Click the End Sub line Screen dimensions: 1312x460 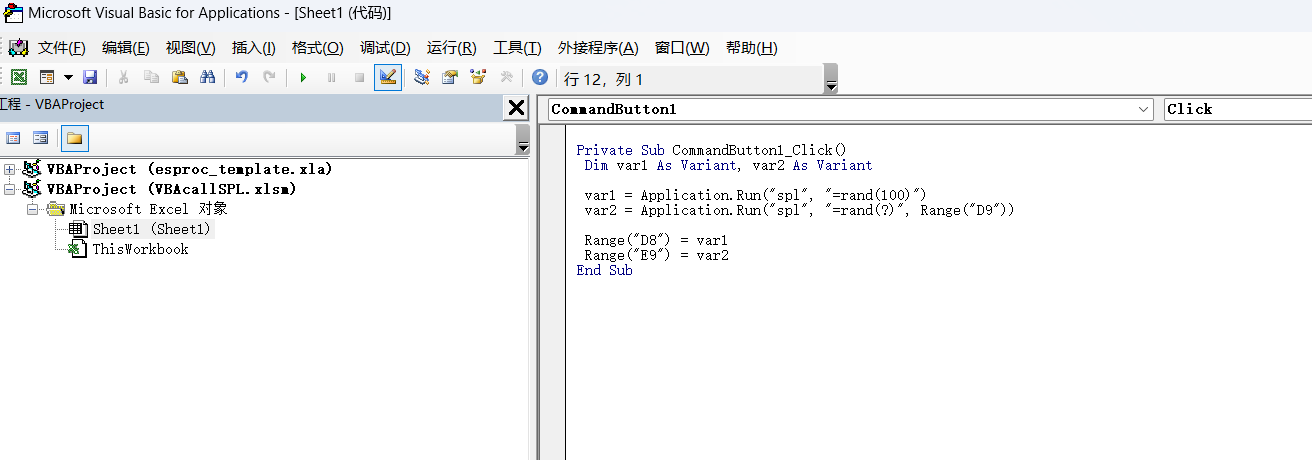(604, 270)
